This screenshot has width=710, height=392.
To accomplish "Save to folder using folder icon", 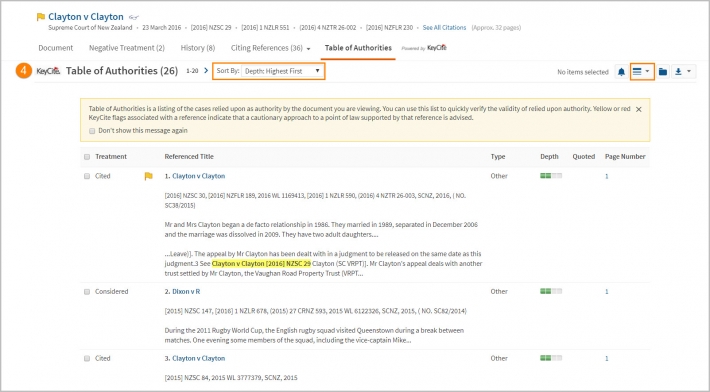I will coord(662,72).
